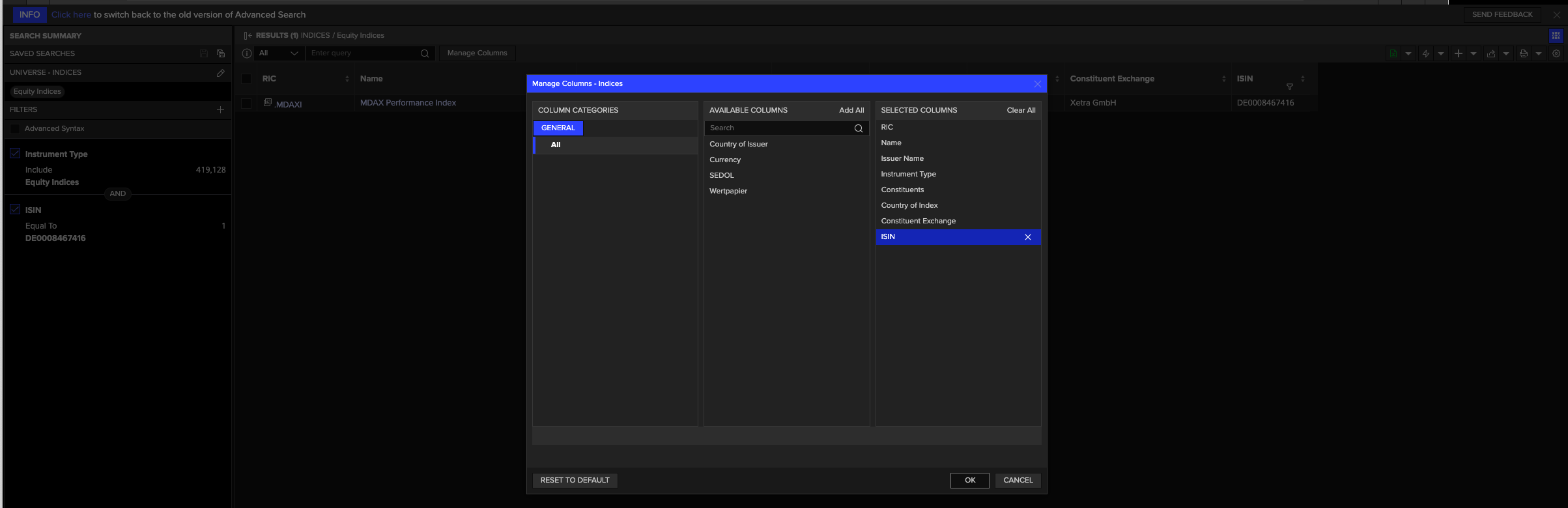Viewport: 1568px width, 508px height.
Task: Edit Universe with the pencil icon
Action: tap(221, 73)
